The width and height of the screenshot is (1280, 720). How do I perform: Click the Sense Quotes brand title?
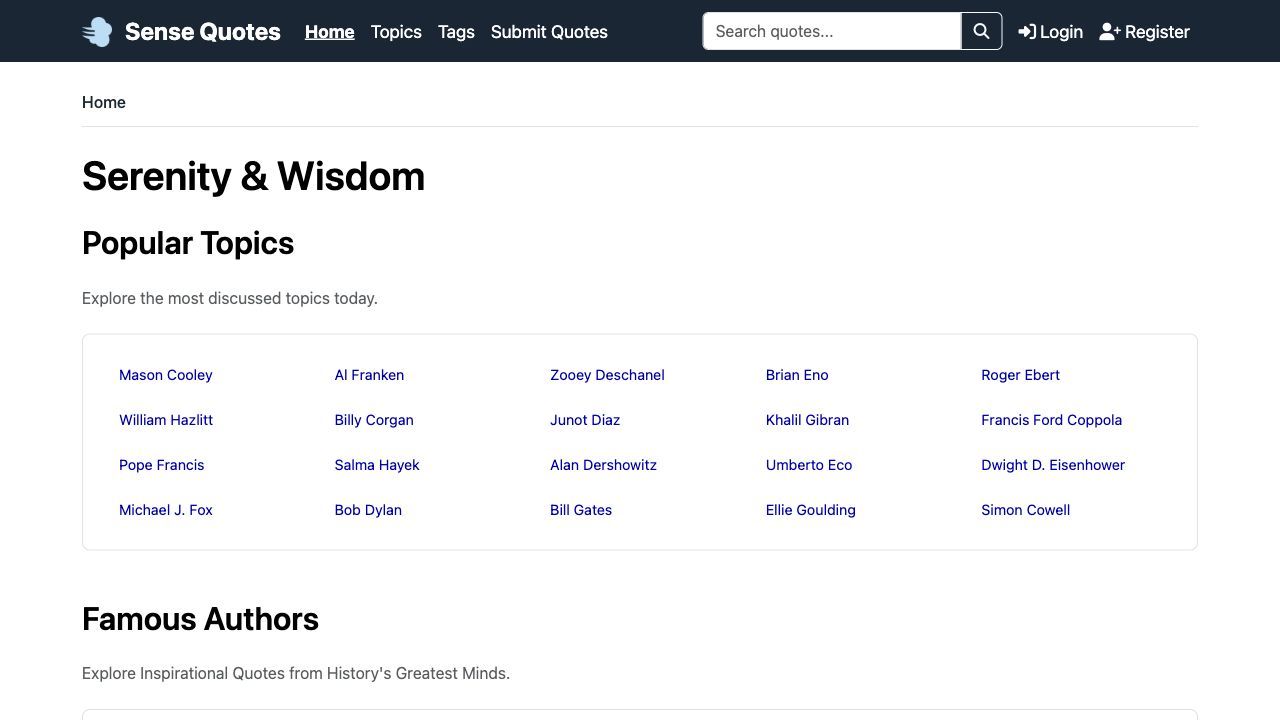coord(202,32)
